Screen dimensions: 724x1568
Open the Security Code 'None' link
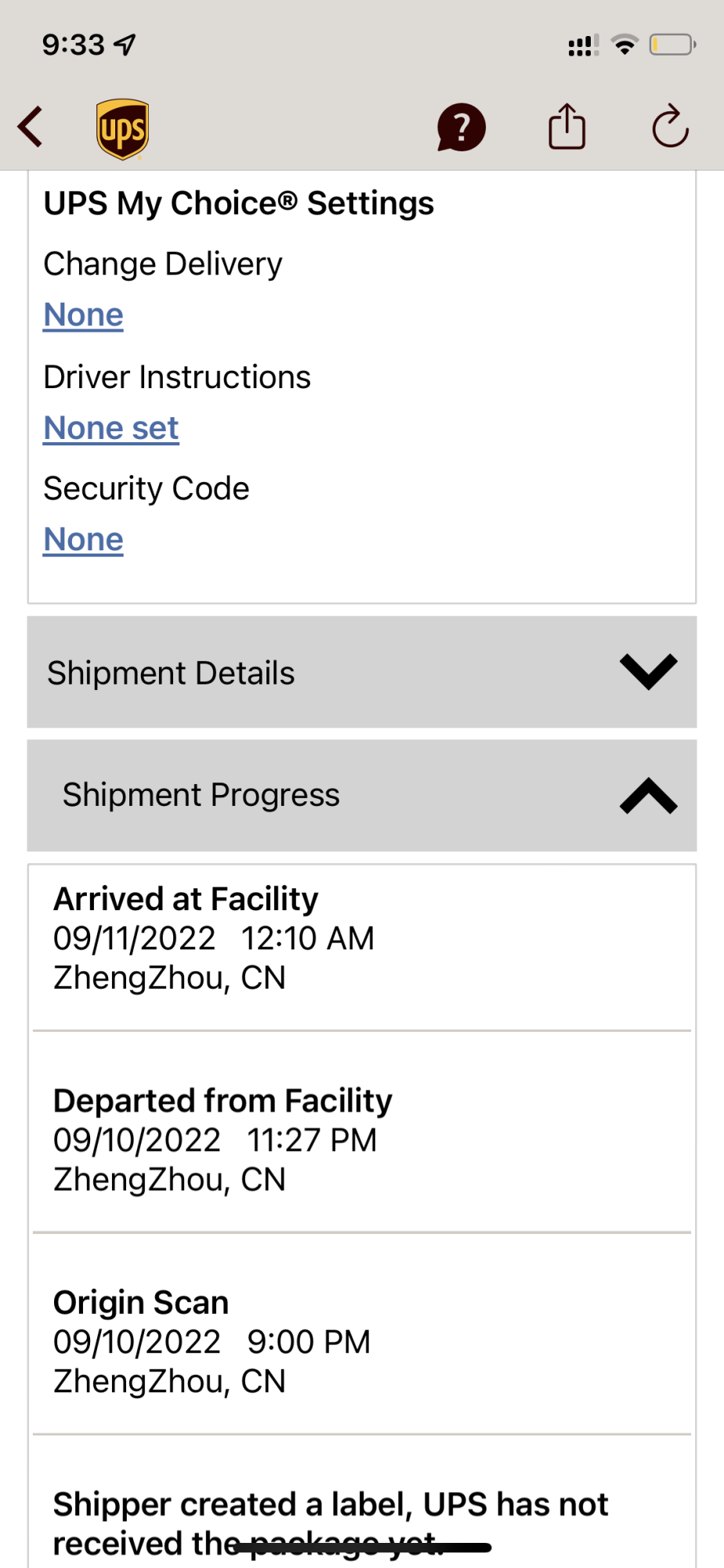point(83,539)
